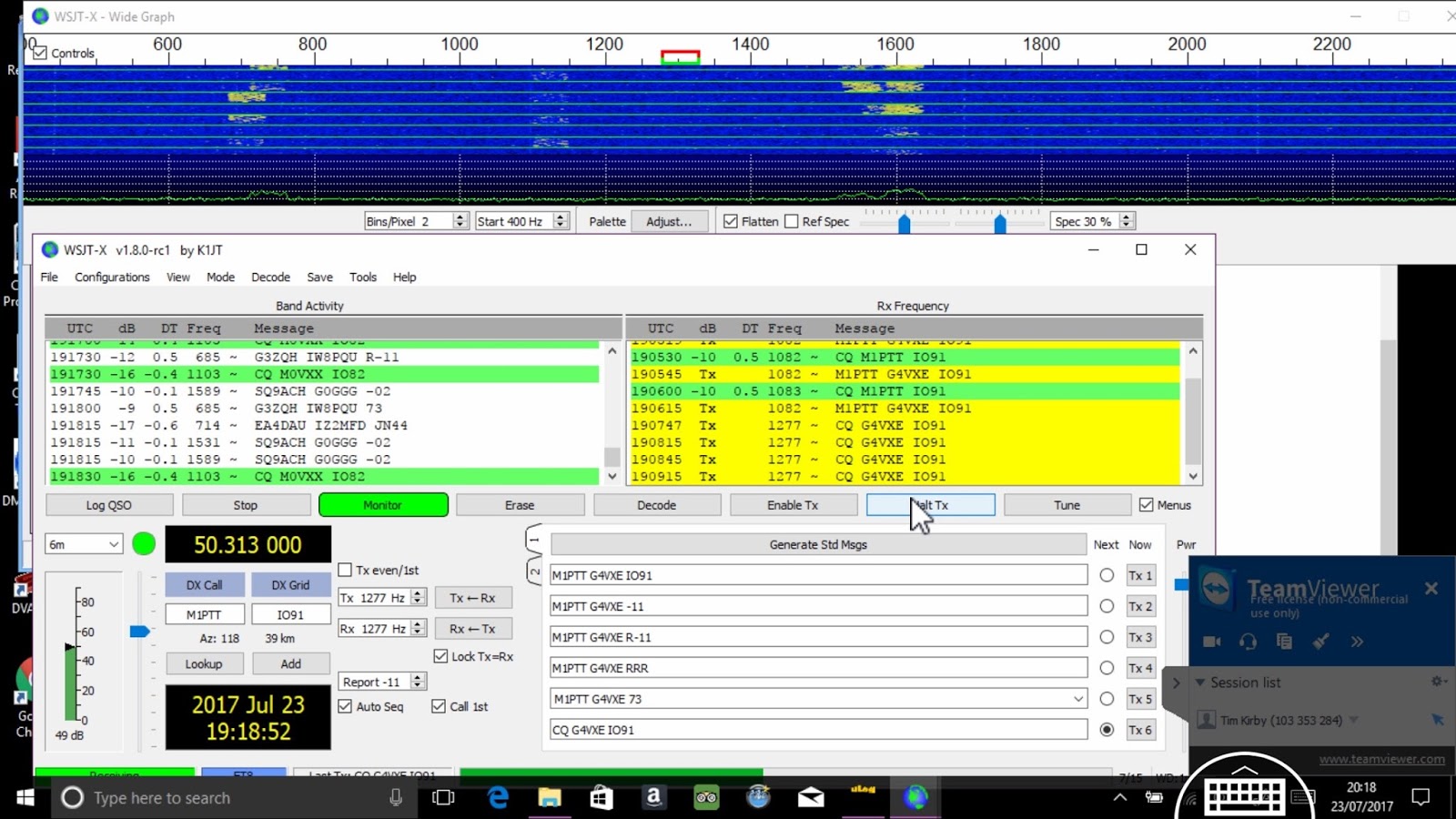Open Task View from the taskbar

pos(443,798)
